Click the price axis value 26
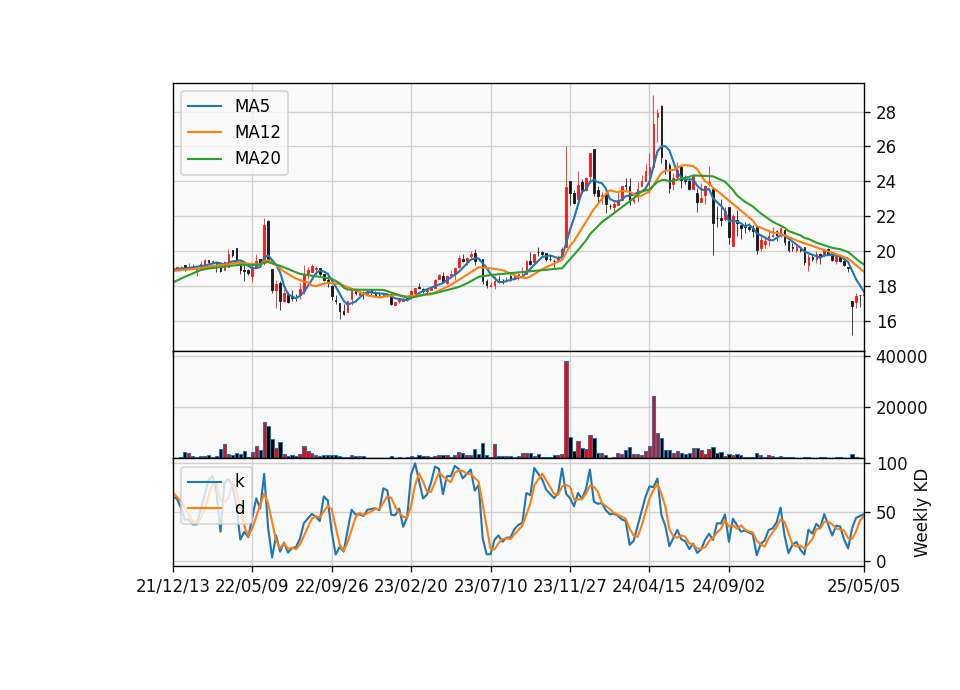The width and height of the screenshot is (960, 690). point(886,148)
